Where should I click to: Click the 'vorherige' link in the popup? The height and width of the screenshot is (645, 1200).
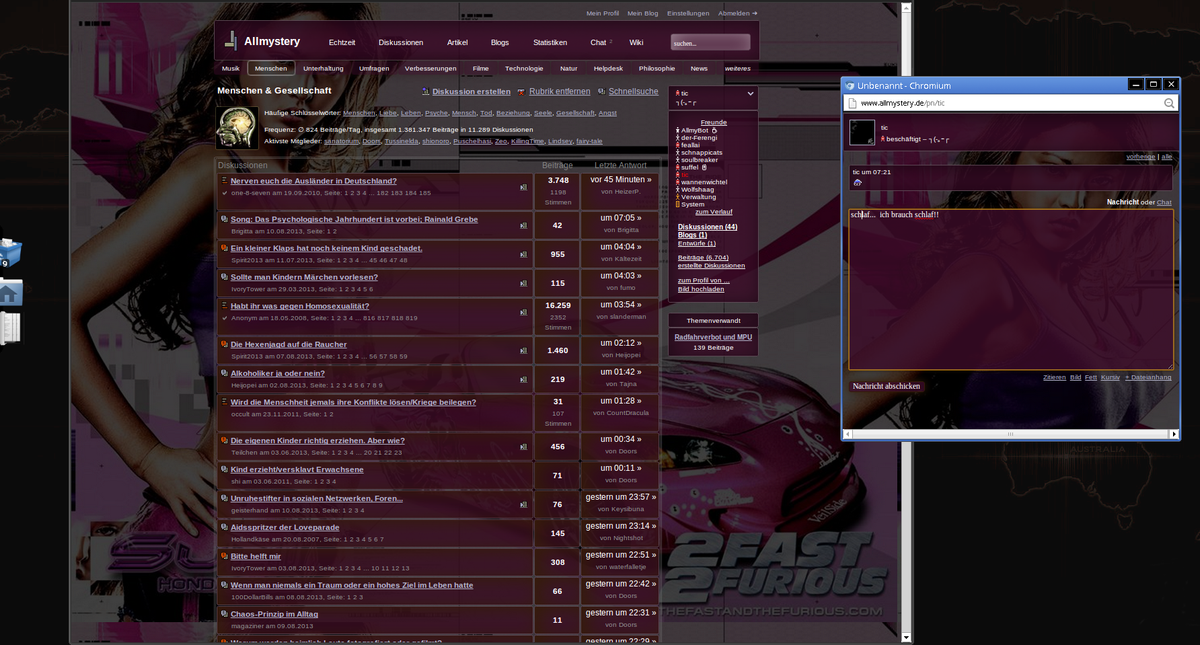click(1141, 157)
